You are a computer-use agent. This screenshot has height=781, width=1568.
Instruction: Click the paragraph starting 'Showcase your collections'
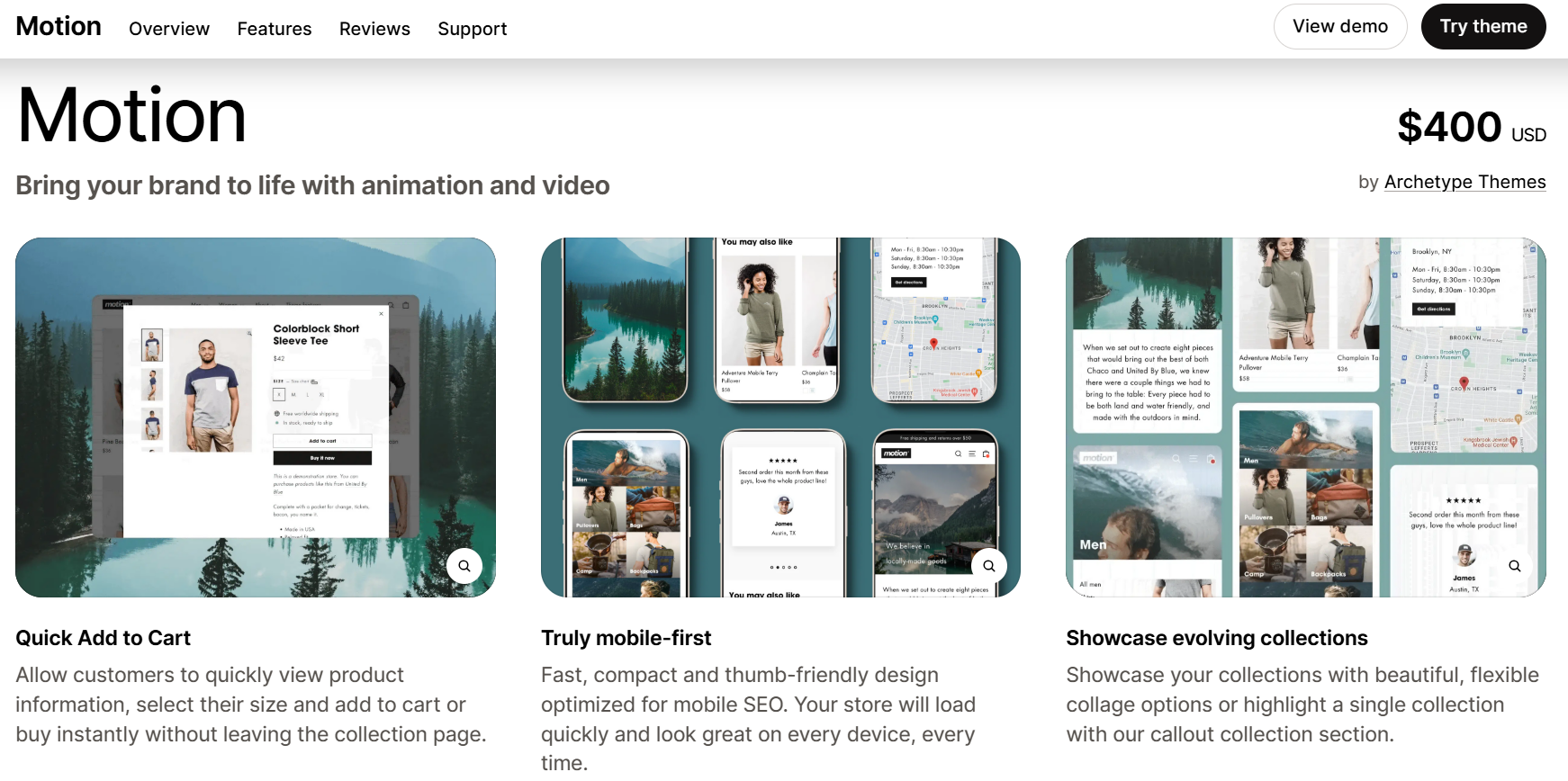[1302, 705]
